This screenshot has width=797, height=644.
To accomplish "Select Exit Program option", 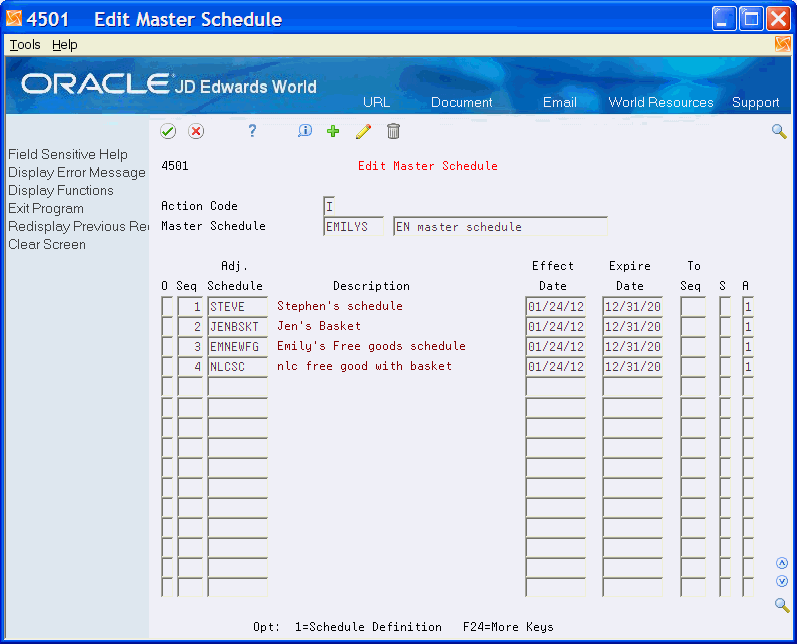I will [x=46, y=209].
